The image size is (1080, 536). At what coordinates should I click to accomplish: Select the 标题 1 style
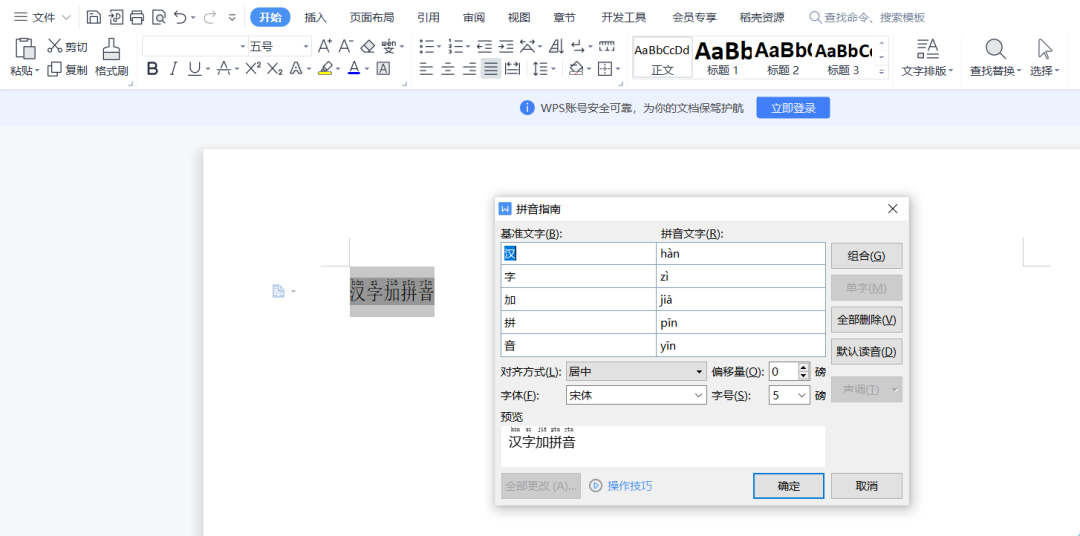click(723, 57)
